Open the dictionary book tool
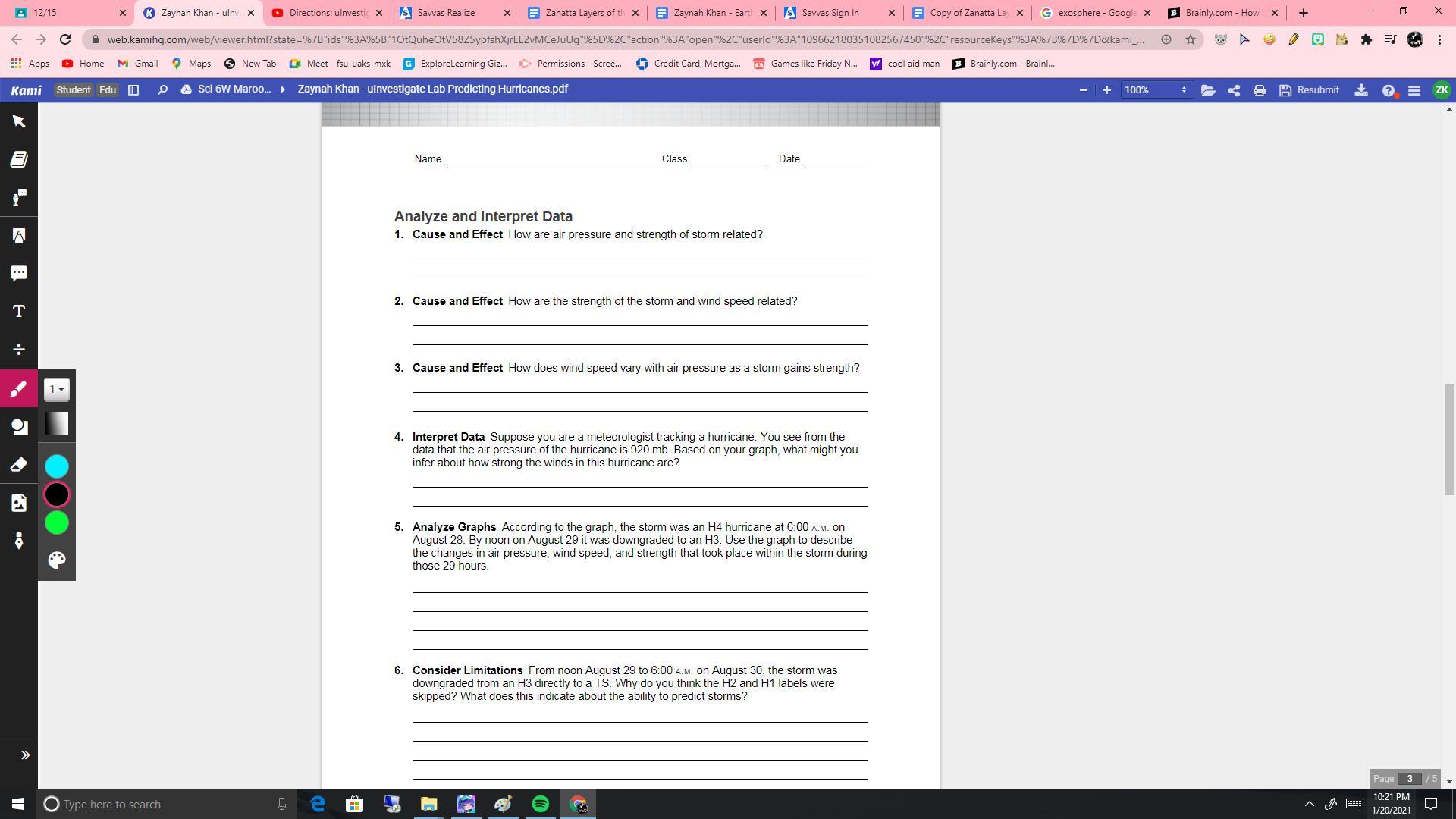The height and width of the screenshot is (819, 1456). [x=19, y=159]
